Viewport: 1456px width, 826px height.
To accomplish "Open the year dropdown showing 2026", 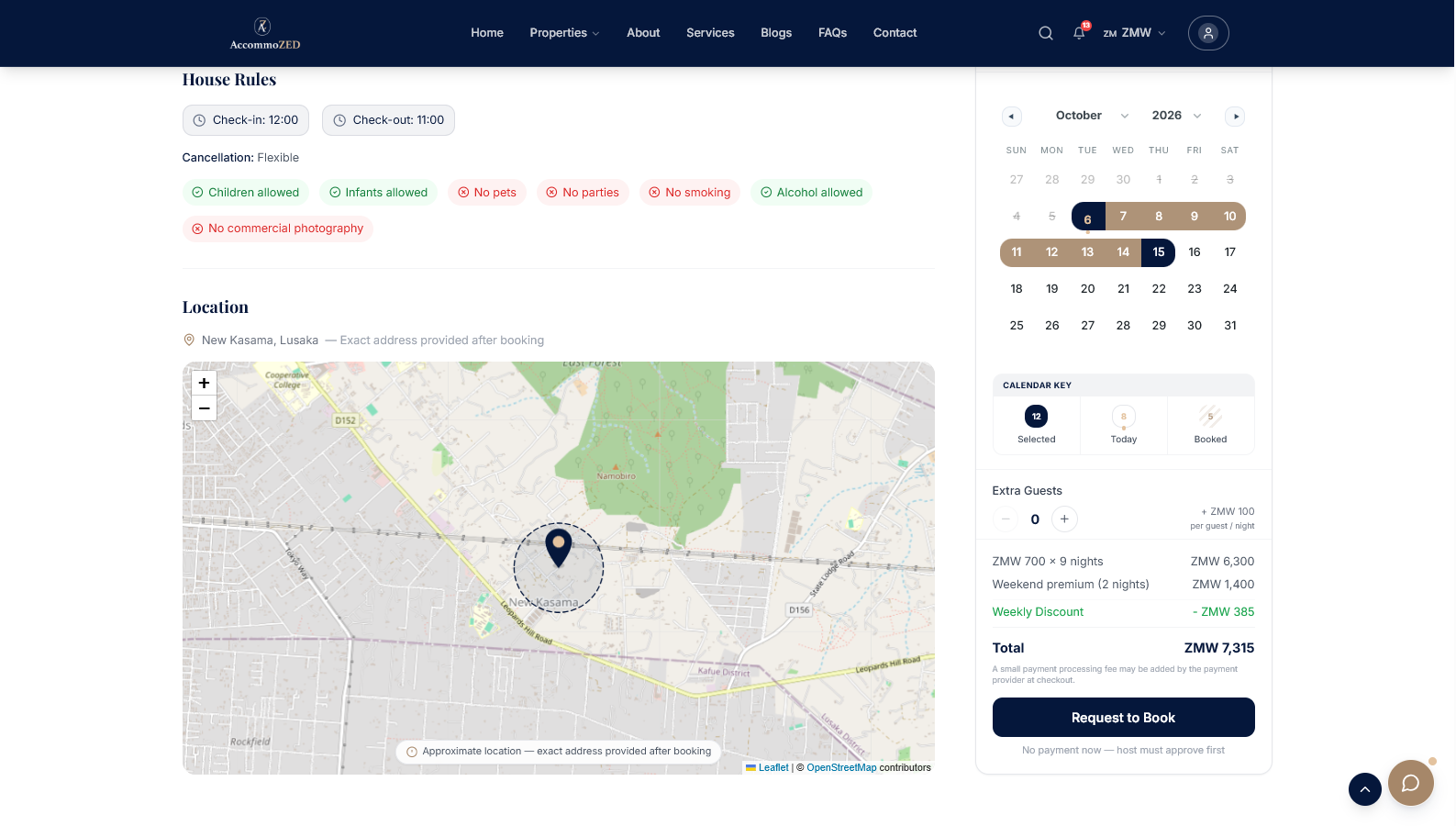I will click(x=1177, y=116).
